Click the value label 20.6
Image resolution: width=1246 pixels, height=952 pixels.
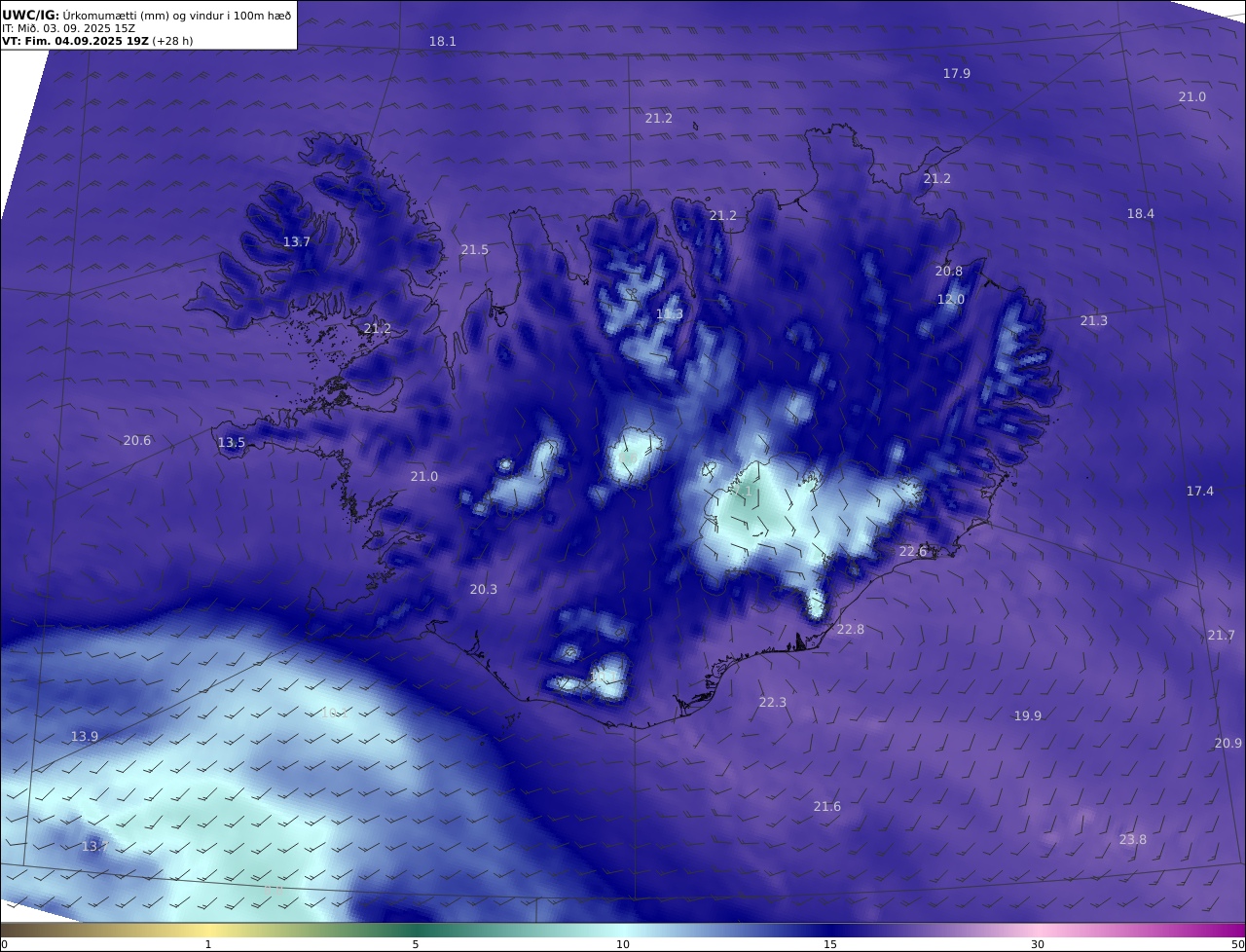point(136,440)
